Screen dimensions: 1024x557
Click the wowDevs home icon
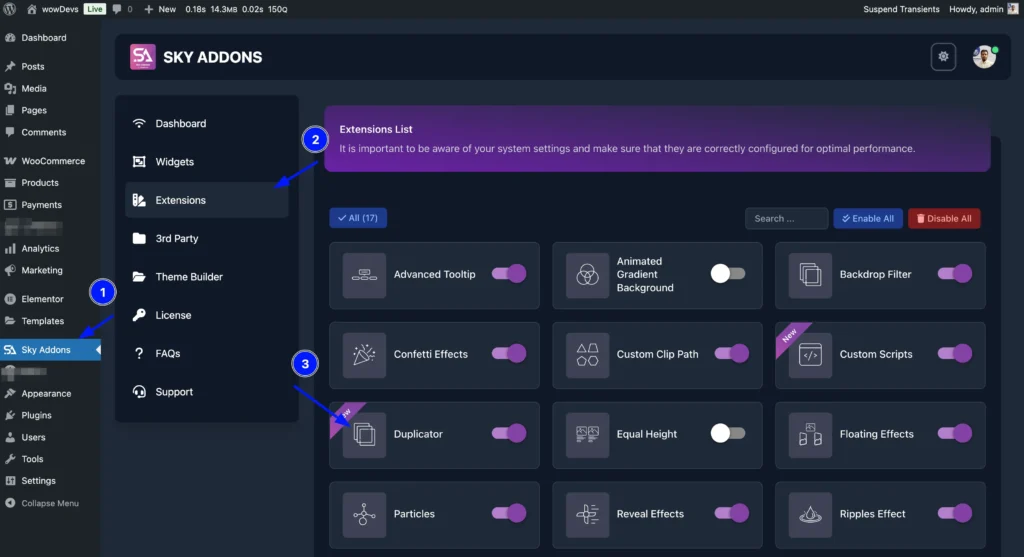coord(31,9)
